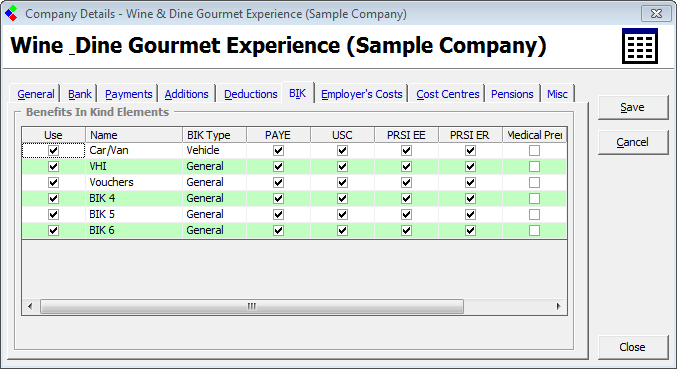Viewport: 677px width, 369px height.
Task: Uncheck PRSI EE for VHI
Action: (406, 167)
